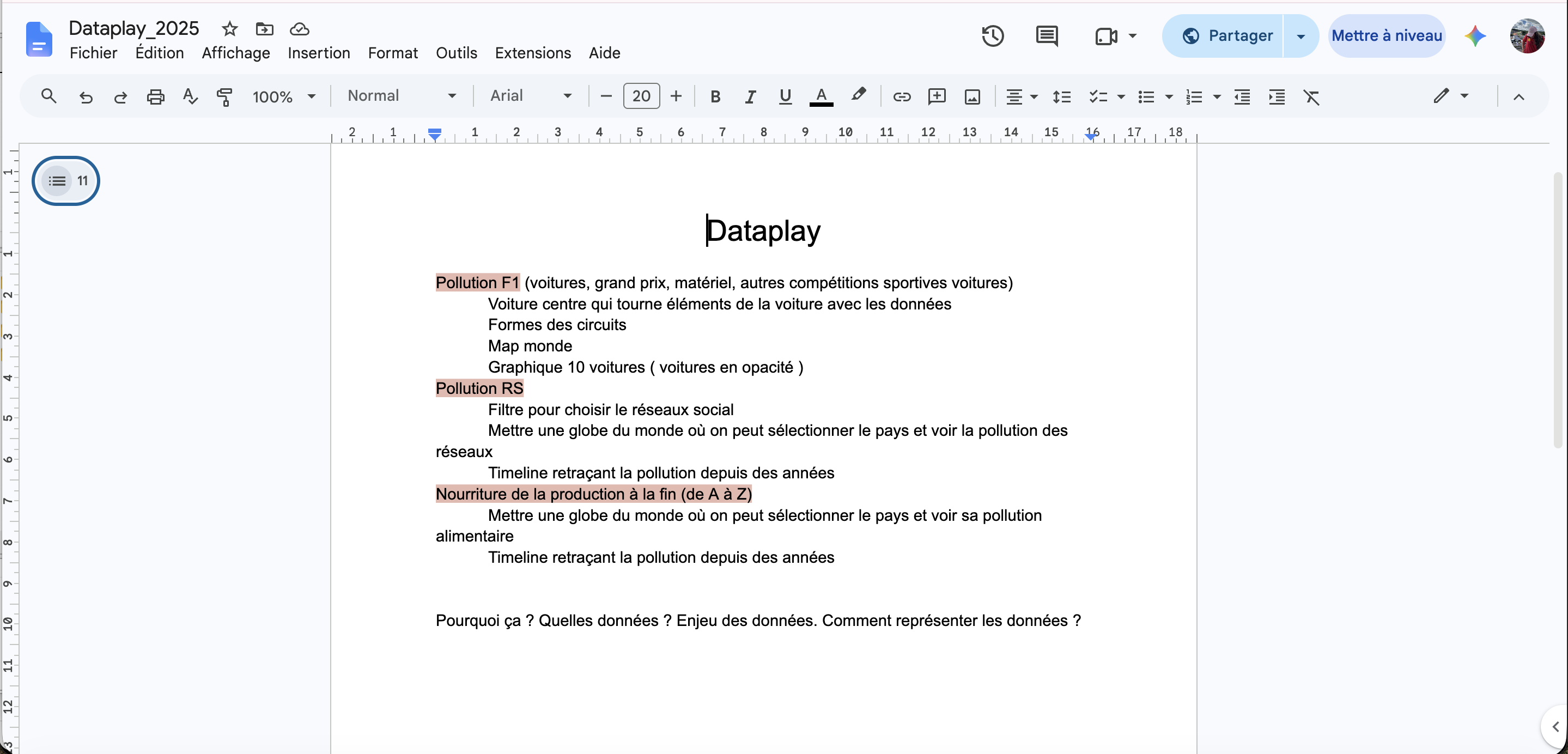Screen dimensions: 1568x754
Task: Show all comments
Action: point(1047,36)
